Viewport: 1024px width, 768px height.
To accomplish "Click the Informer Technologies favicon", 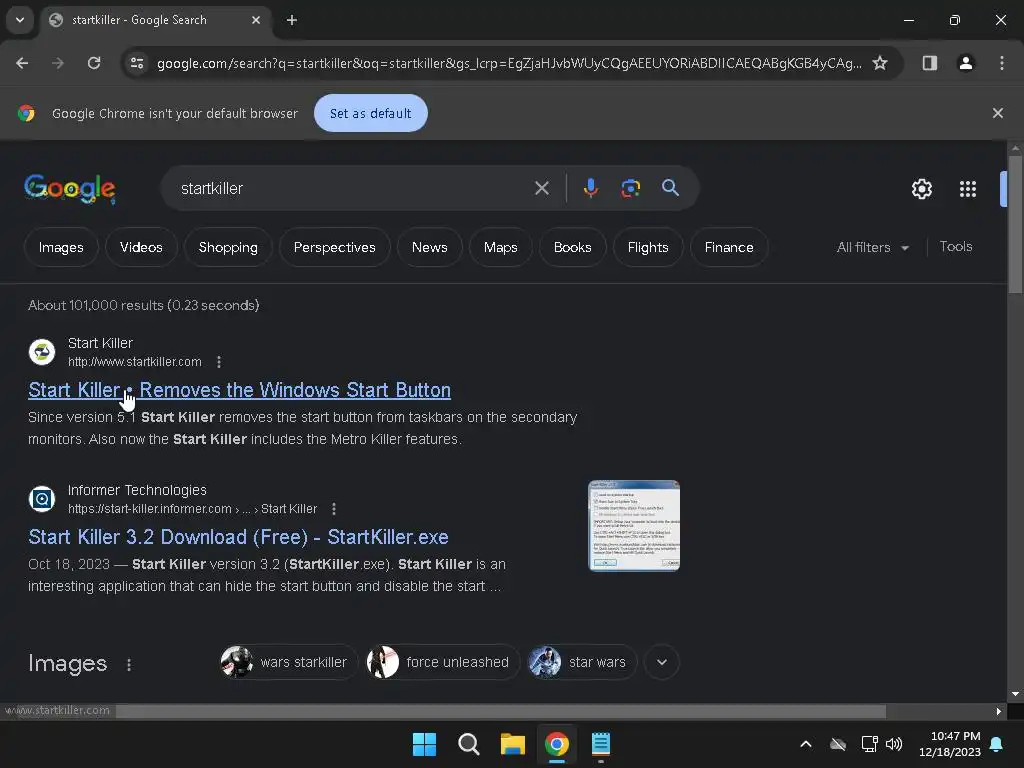I will [x=42, y=499].
